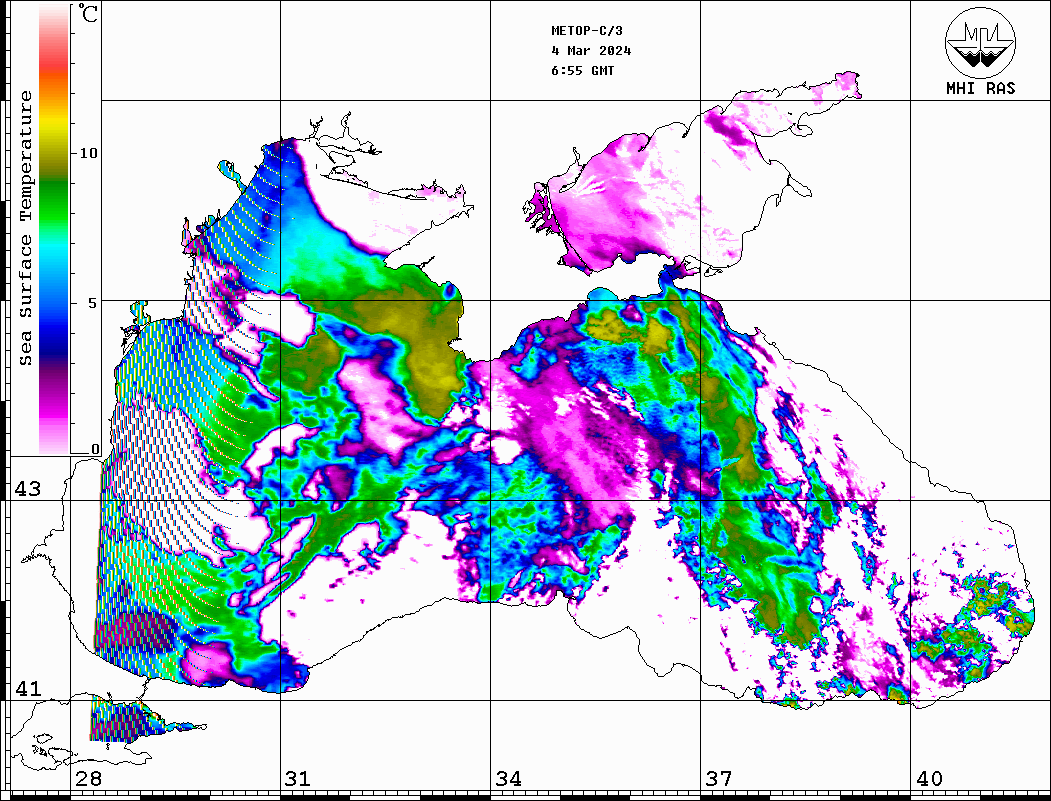Click the 'MHI RAS' label text
The width and height of the screenshot is (1051, 801).
(981, 88)
